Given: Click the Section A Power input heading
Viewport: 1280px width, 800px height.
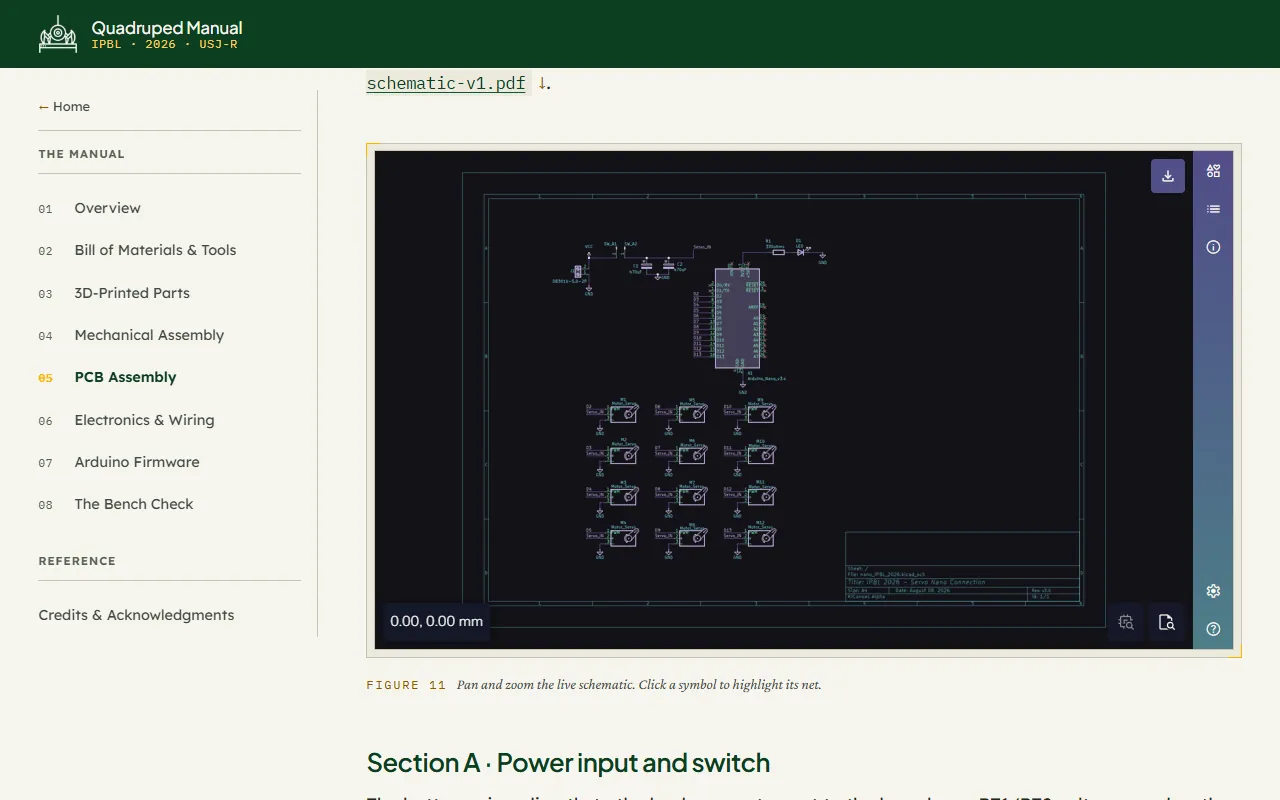Looking at the screenshot, I should [x=568, y=763].
